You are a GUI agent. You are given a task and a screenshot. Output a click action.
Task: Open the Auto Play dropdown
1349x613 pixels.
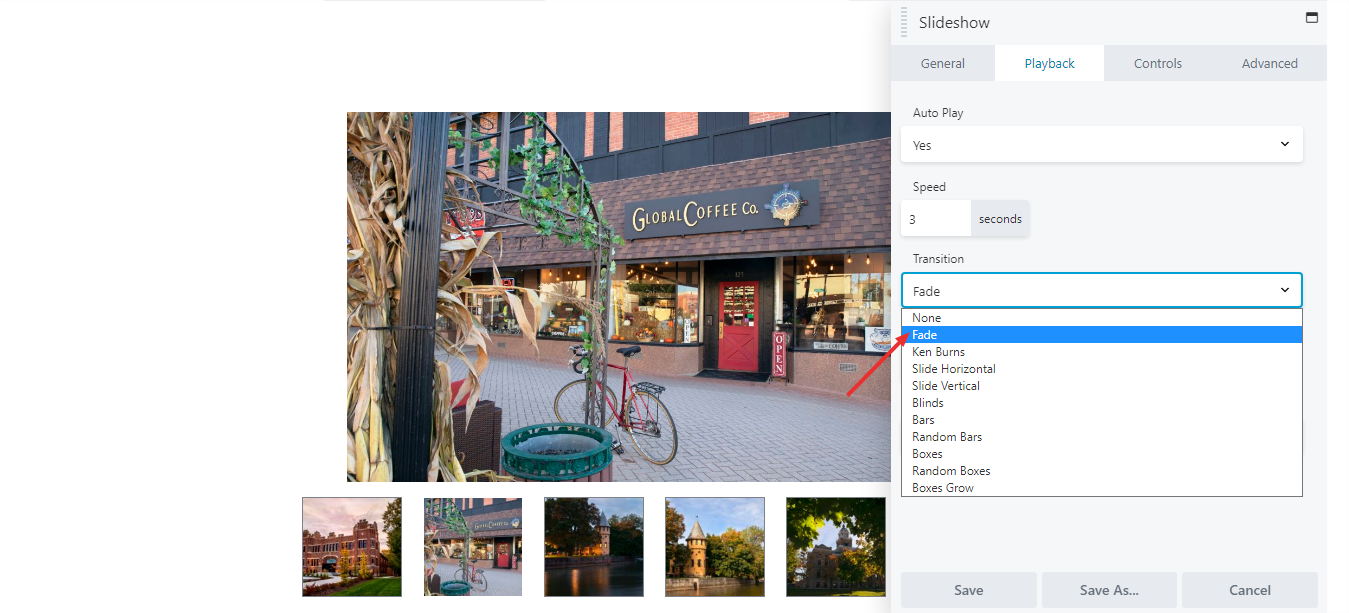[x=1102, y=144]
